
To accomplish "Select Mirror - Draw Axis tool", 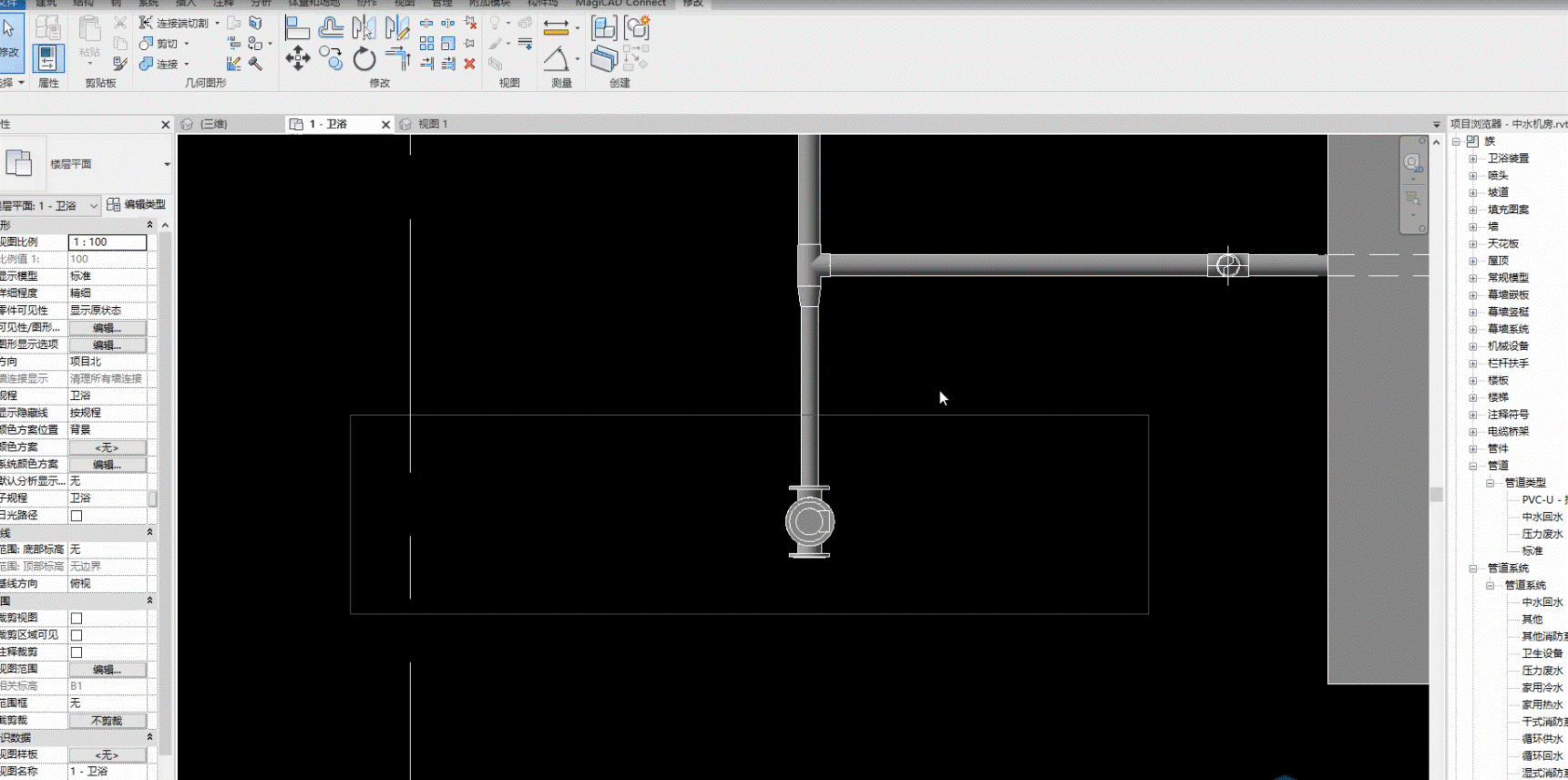I will pyautogui.click(x=397, y=27).
